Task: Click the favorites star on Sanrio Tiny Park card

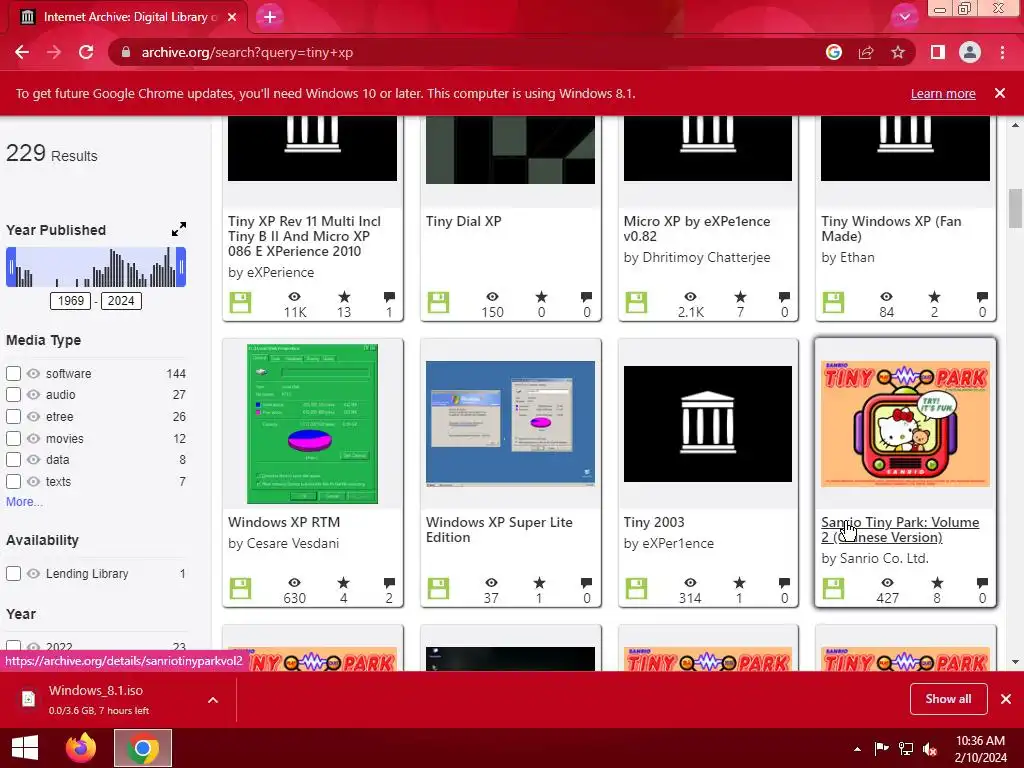Action: click(937, 583)
